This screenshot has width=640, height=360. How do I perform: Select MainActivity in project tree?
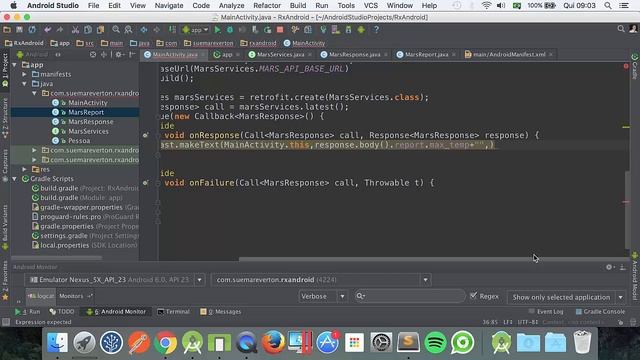(x=87, y=103)
